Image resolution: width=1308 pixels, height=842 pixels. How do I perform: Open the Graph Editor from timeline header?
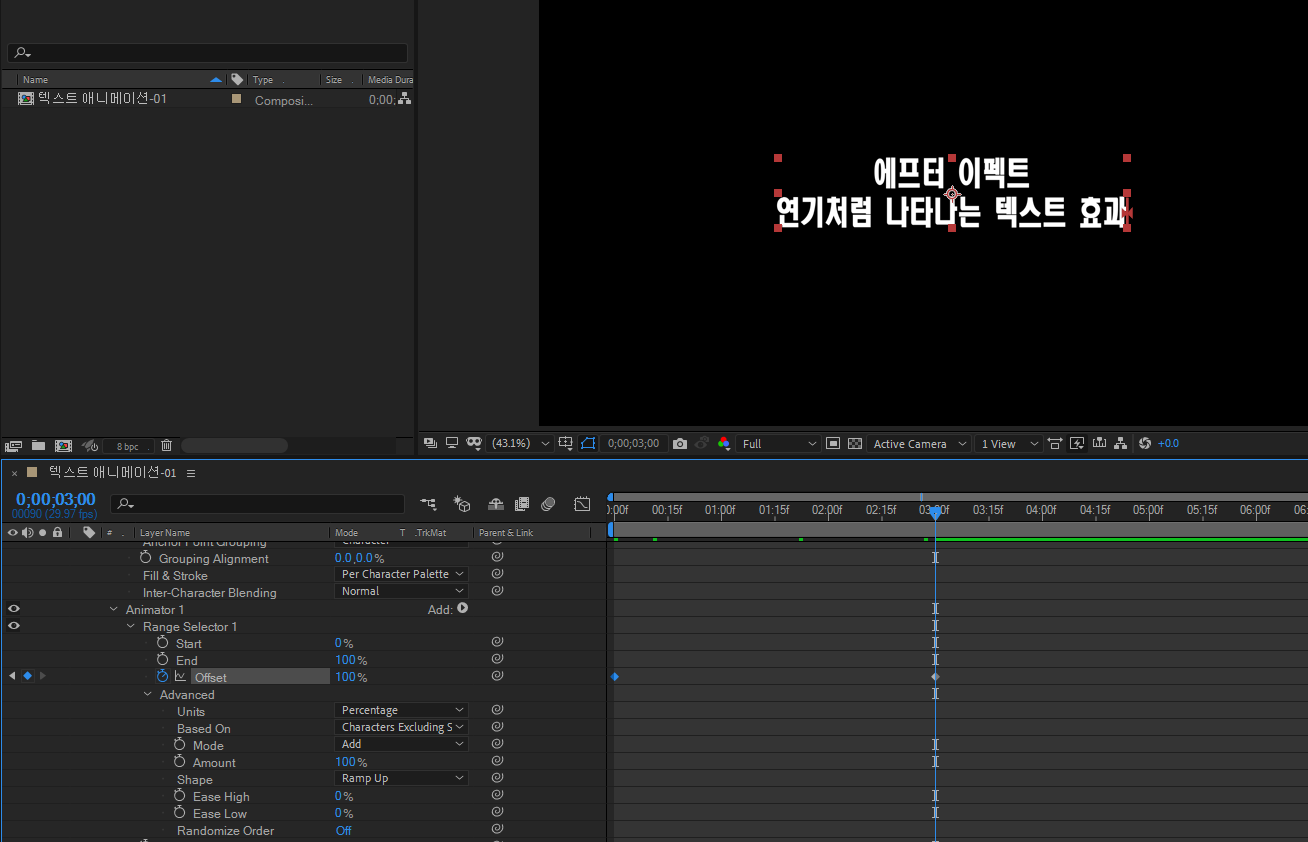pos(583,504)
